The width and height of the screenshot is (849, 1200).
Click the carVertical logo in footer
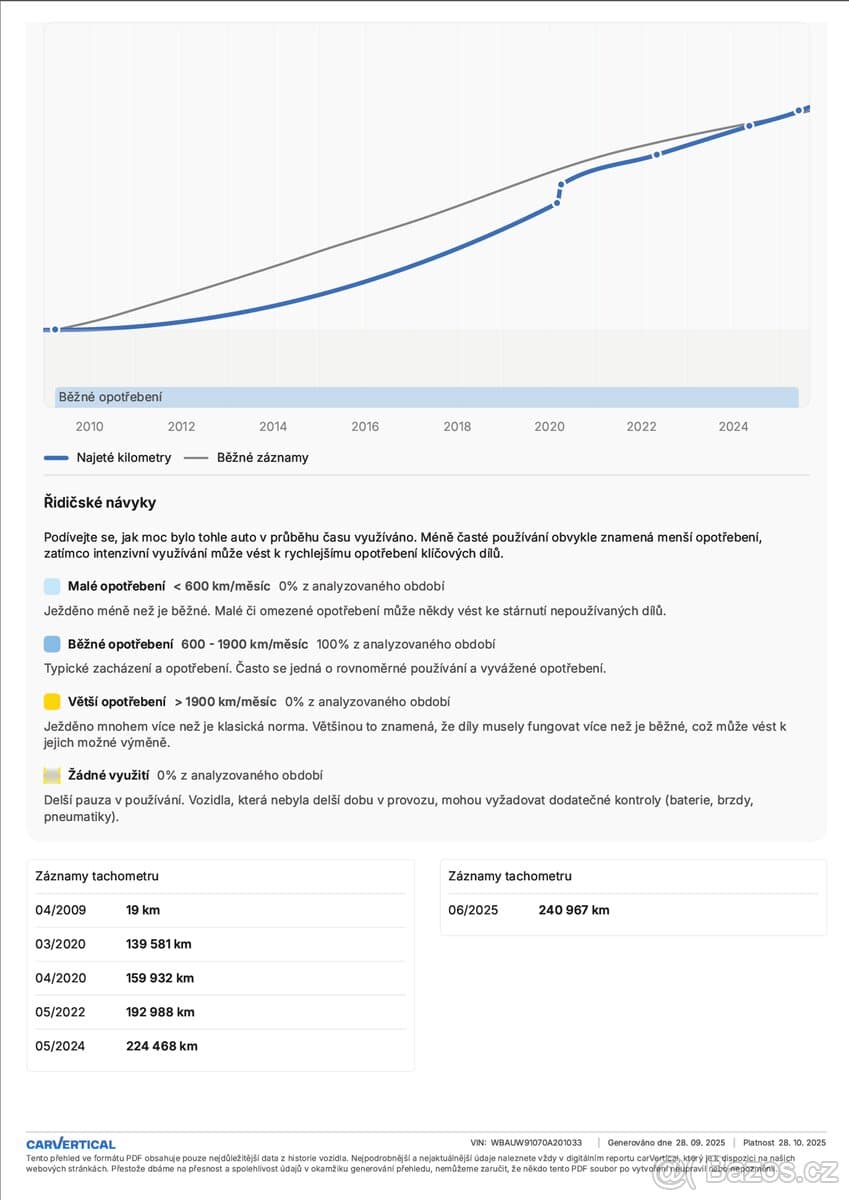[x=71, y=1143]
